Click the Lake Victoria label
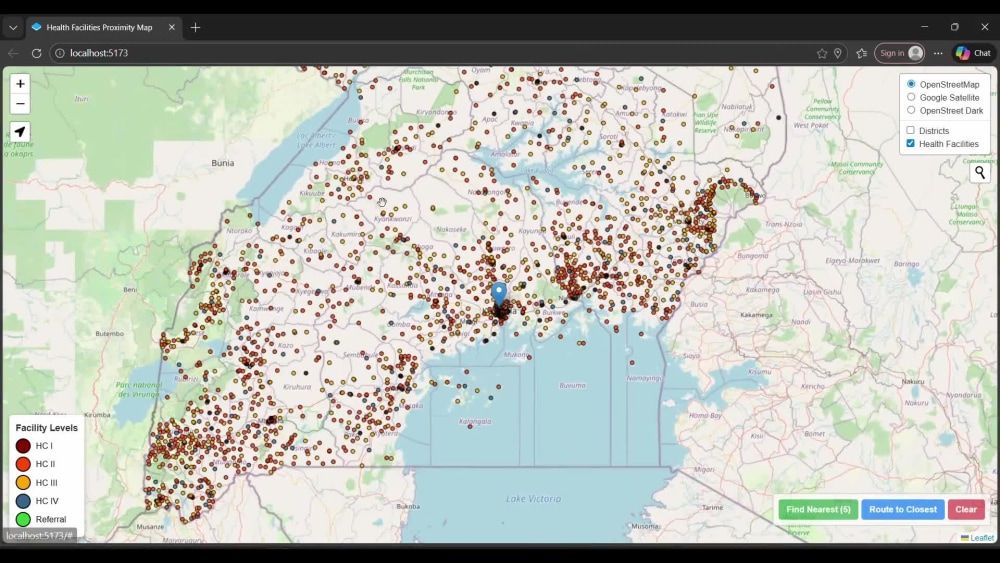Viewport: 1000px width, 563px height. [534, 499]
